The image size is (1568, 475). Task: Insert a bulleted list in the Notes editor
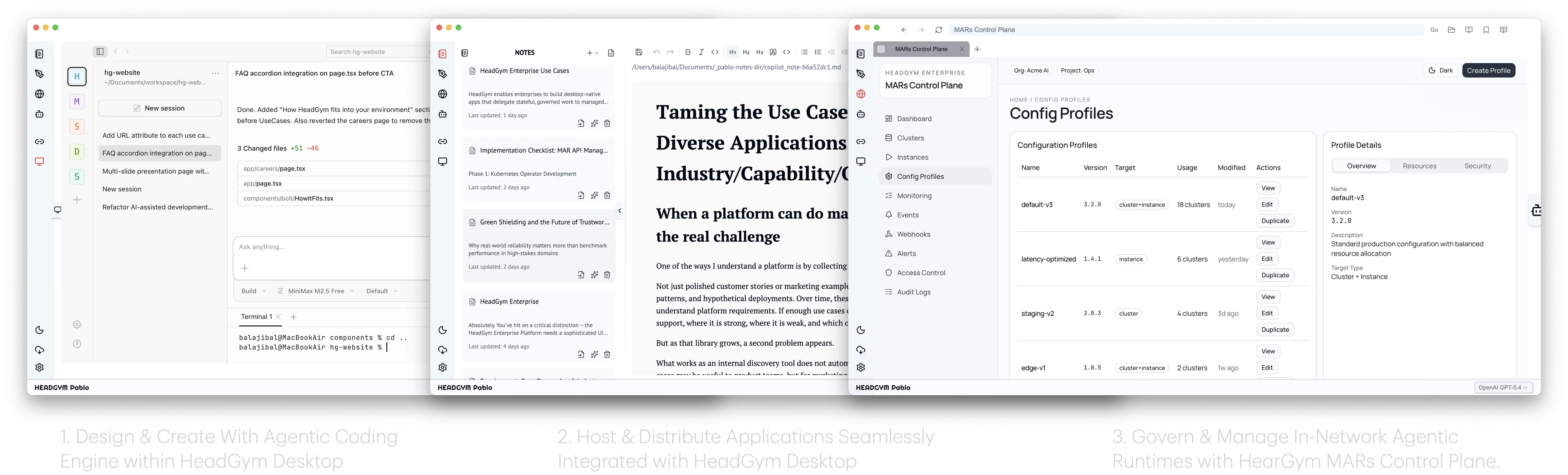coord(804,52)
